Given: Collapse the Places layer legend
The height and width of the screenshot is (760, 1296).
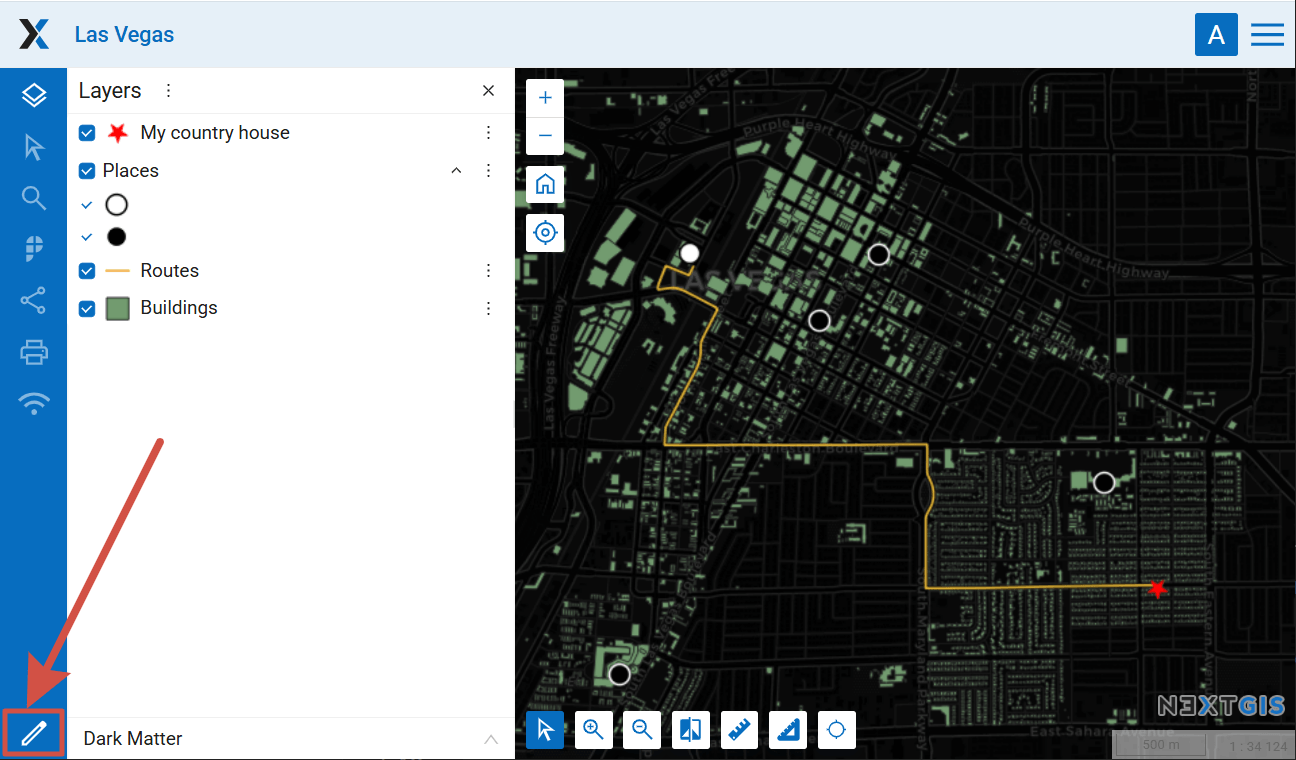Looking at the screenshot, I should 456,171.
